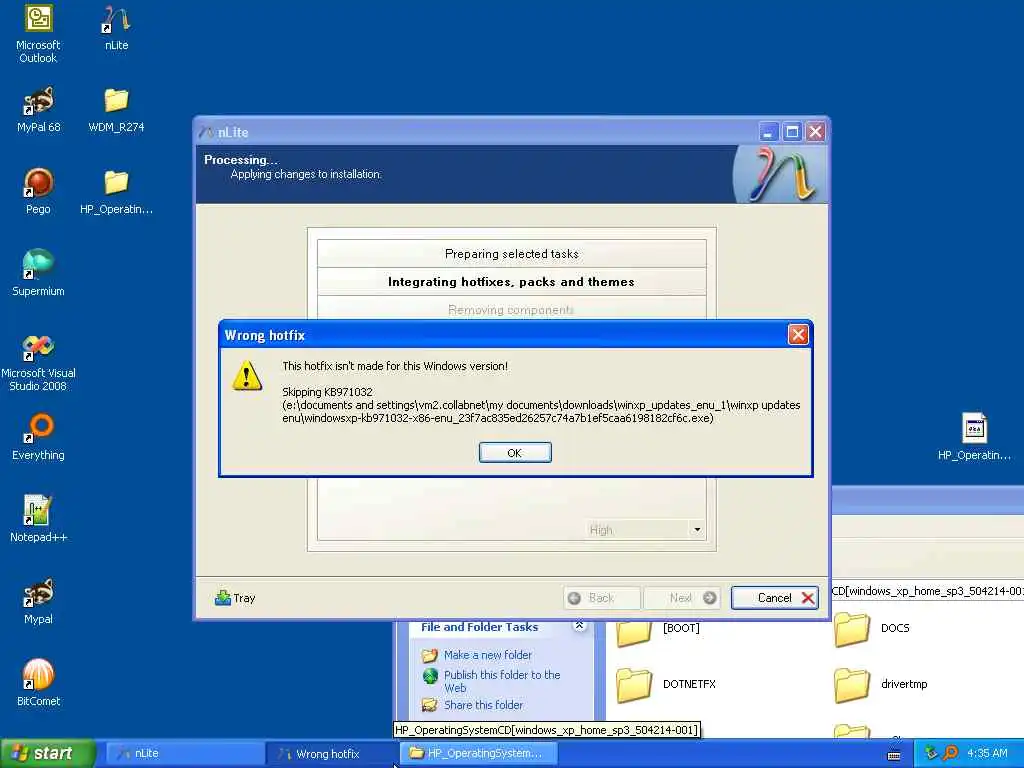
Task: Send nLite to Tray
Action: coord(235,598)
